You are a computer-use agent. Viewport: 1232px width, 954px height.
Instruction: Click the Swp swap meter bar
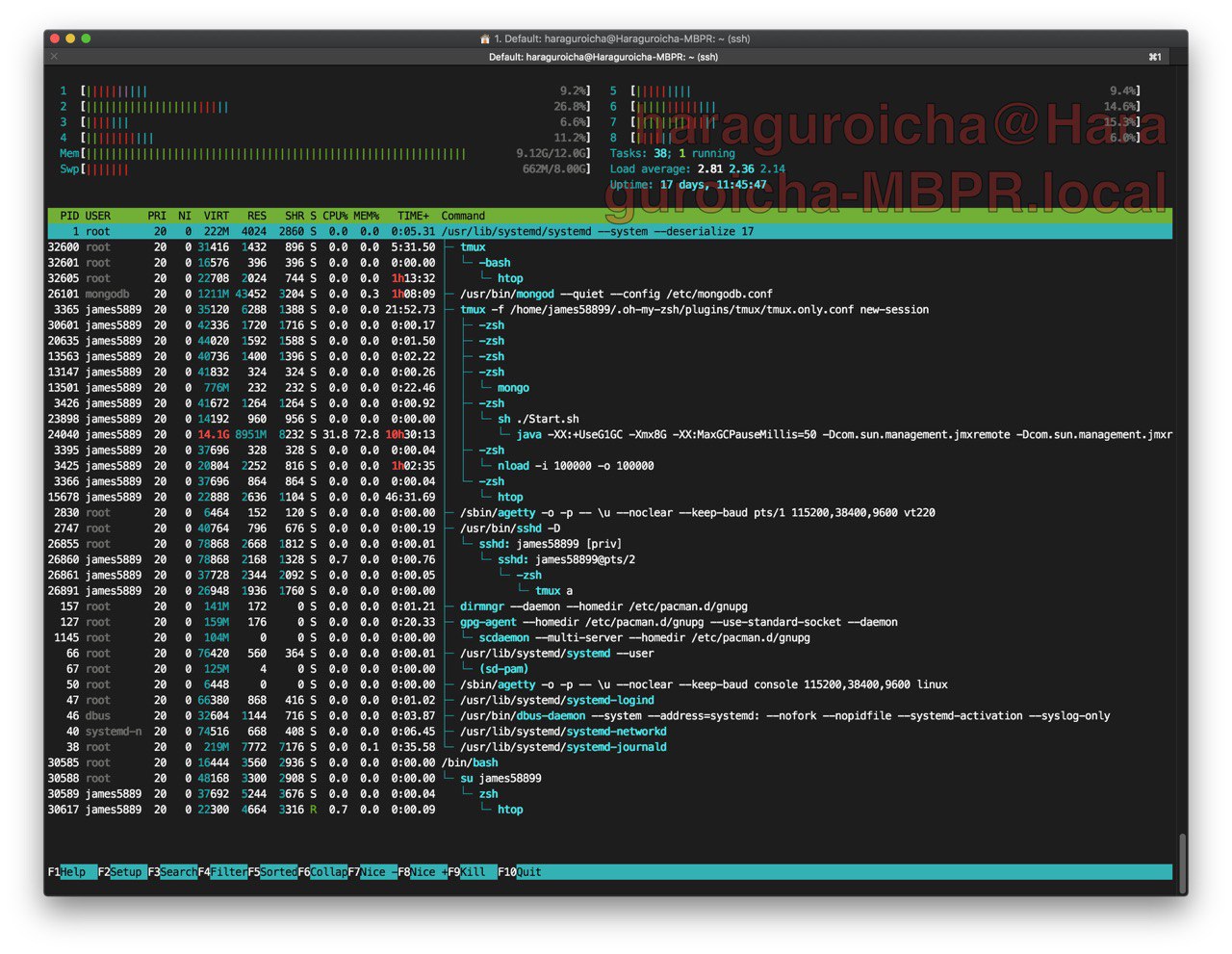click(x=324, y=169)
